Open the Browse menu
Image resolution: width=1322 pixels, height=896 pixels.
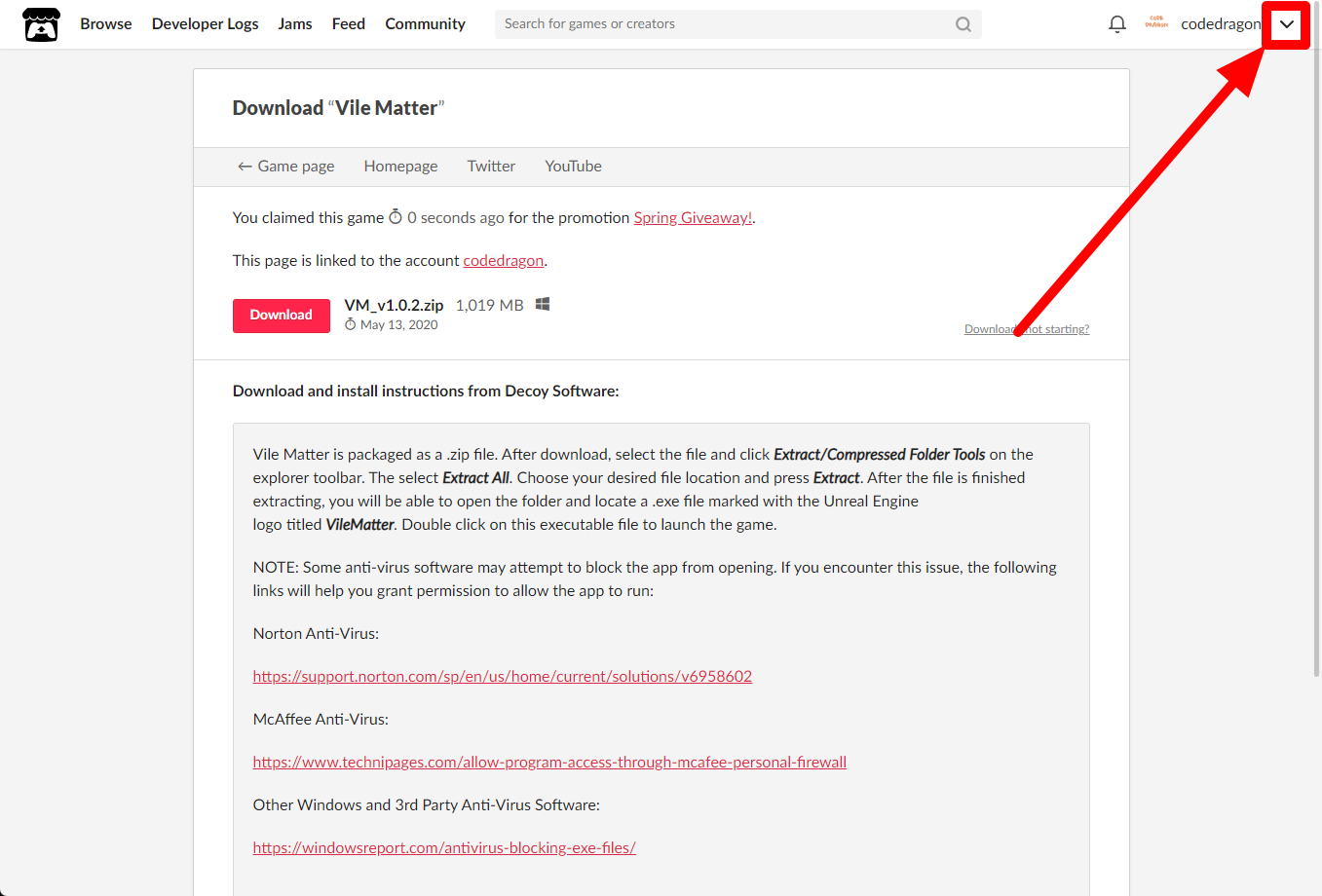106,24
